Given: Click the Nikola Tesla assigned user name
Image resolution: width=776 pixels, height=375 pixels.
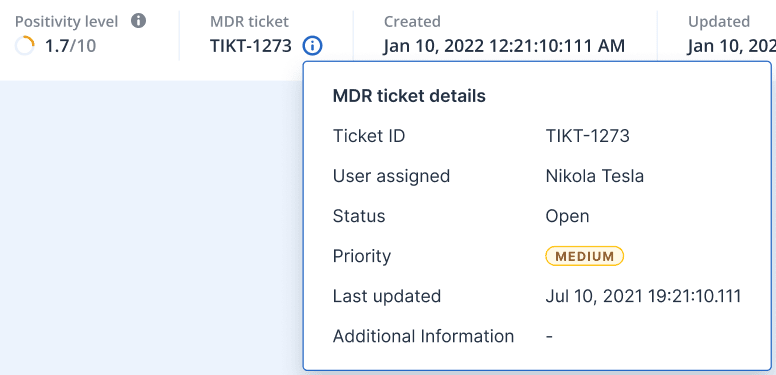Looking at the screenshot, I should click(x=594, y=176).
